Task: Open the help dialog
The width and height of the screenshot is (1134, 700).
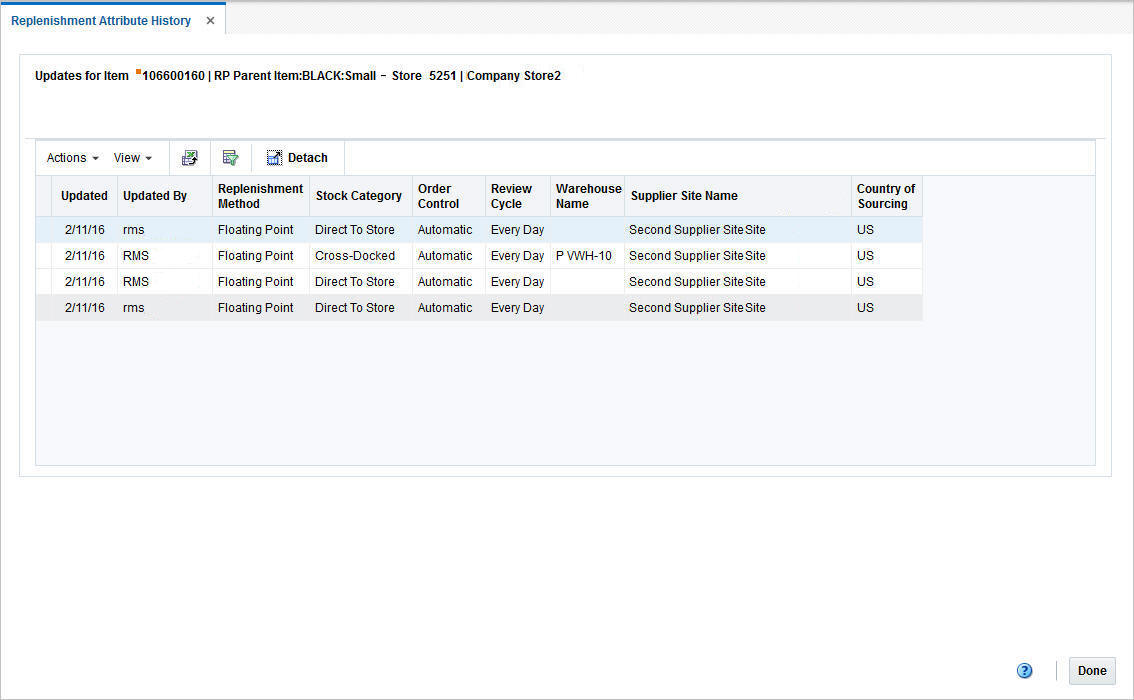Action: tap(1024, 670)
